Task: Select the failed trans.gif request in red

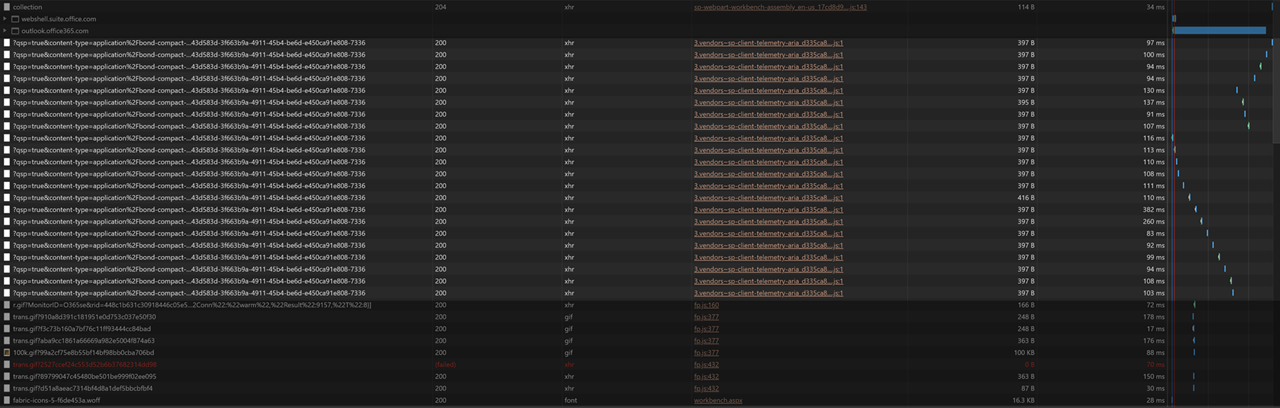Action: tap(640, 365)
